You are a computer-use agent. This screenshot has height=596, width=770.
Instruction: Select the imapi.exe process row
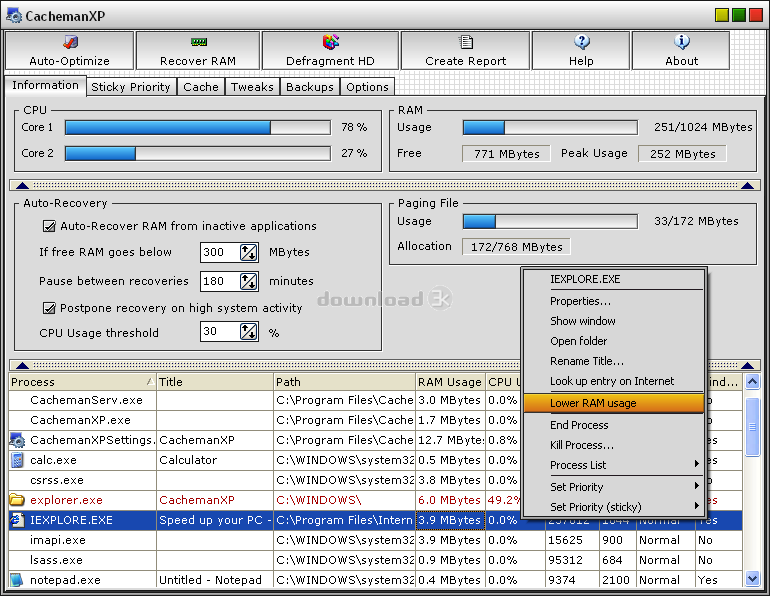coord(375,540)
